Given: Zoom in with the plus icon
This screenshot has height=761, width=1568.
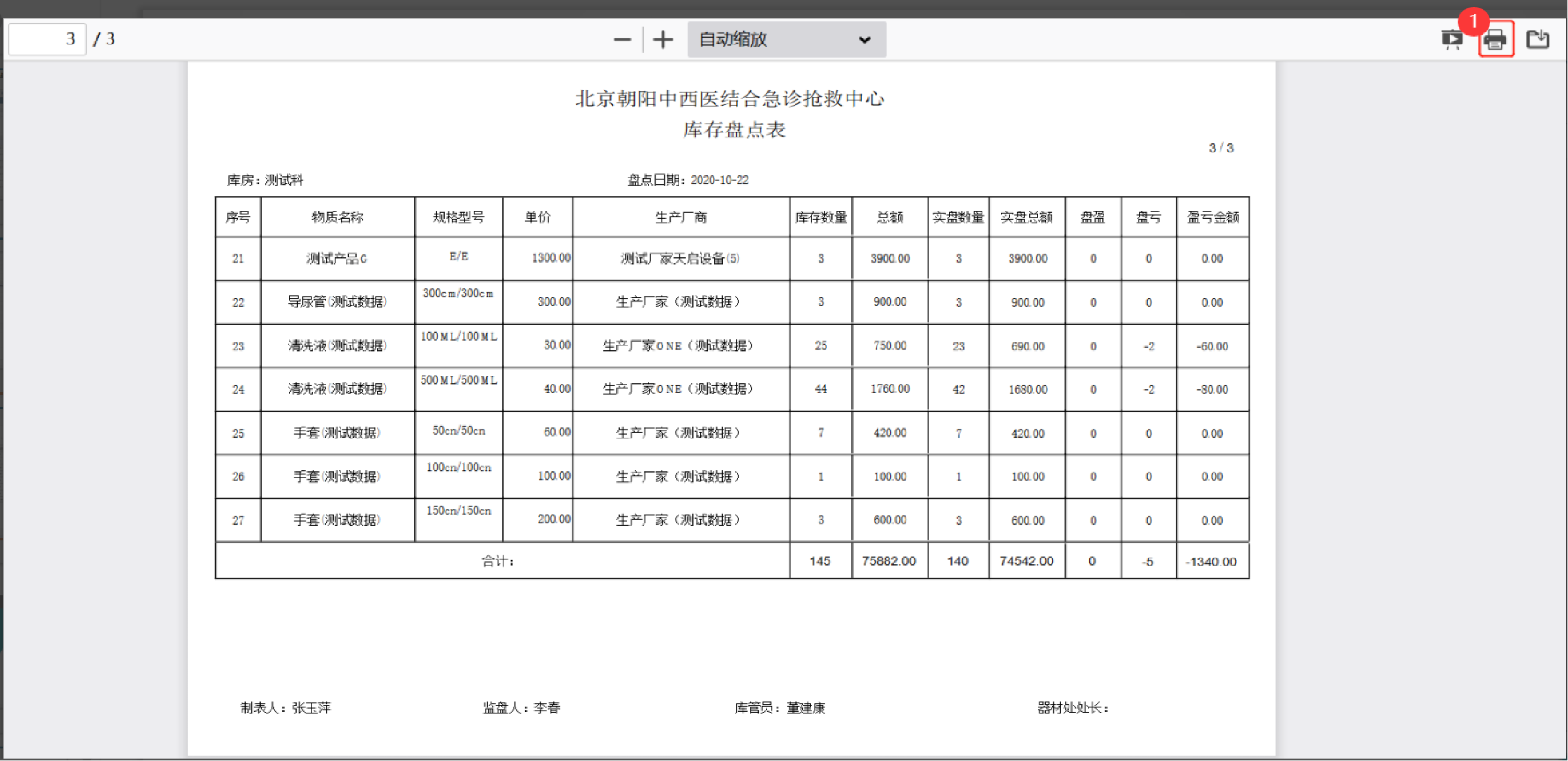Looking at the screenshot, I should [663, 40].
